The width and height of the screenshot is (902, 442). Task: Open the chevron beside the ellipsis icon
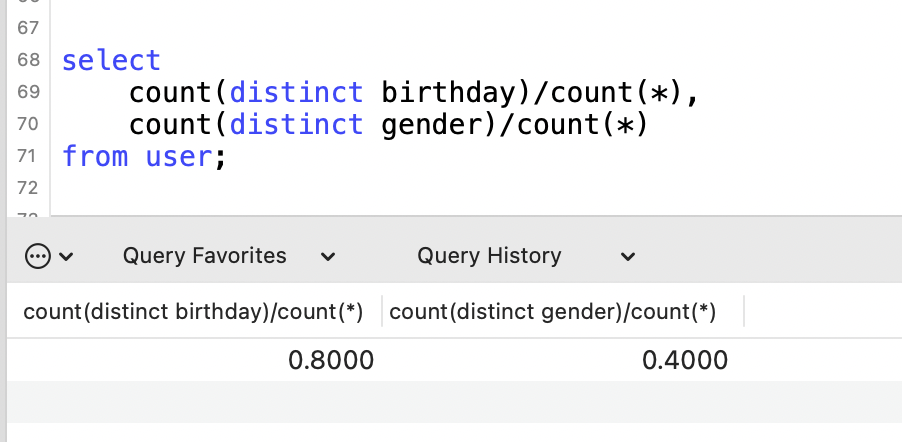click(66, 256)
